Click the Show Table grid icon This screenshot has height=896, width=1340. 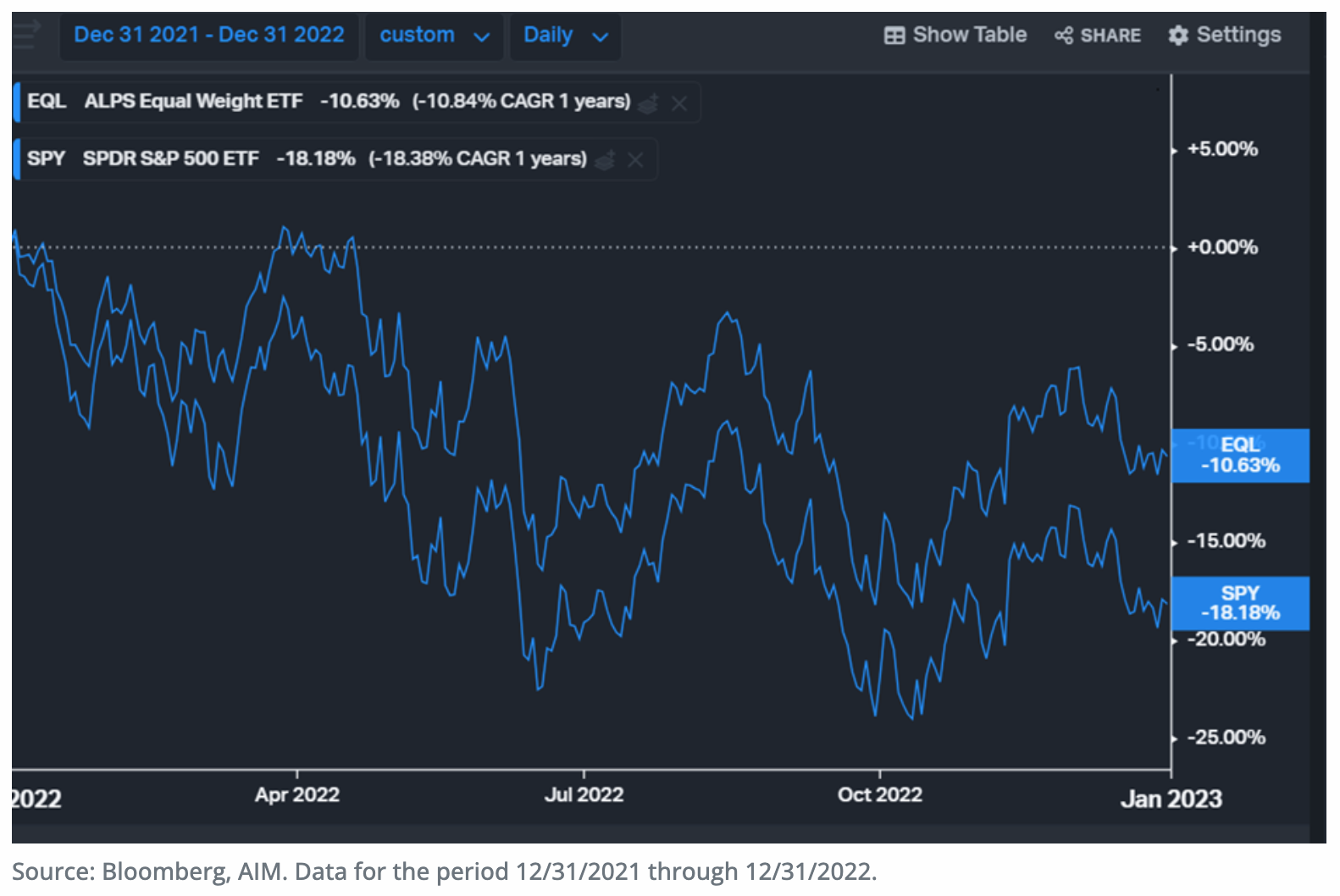pos(894,36)
